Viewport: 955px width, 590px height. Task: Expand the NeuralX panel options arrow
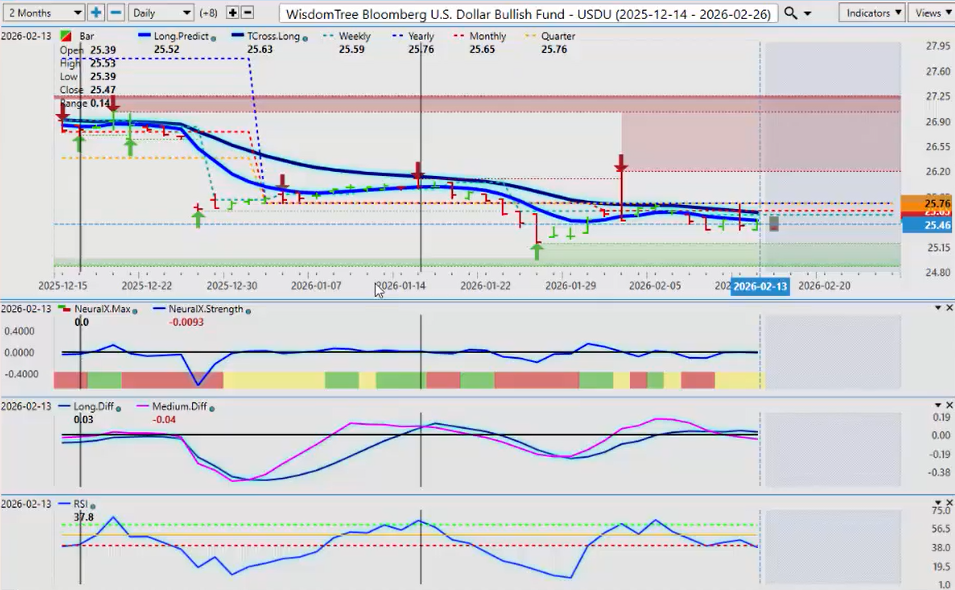coord(936,308)
